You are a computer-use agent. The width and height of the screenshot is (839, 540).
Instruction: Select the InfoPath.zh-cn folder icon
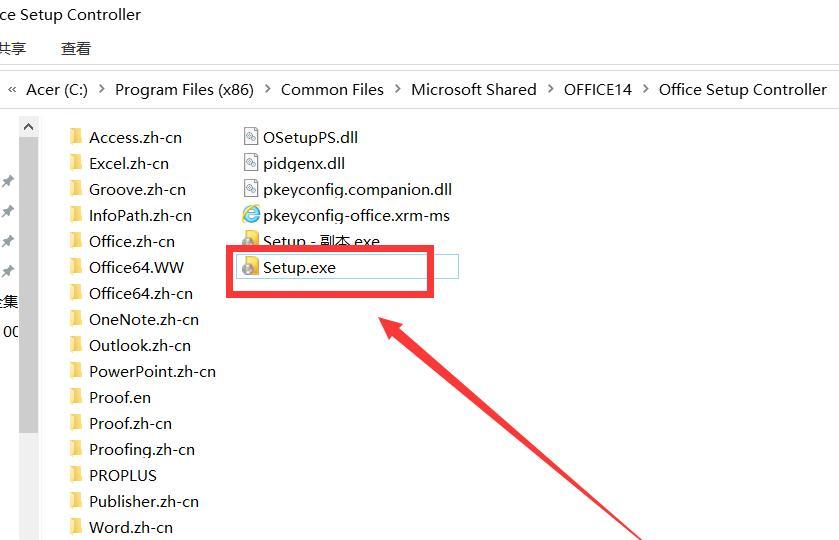pyautogui.click(x=76, y=215)
